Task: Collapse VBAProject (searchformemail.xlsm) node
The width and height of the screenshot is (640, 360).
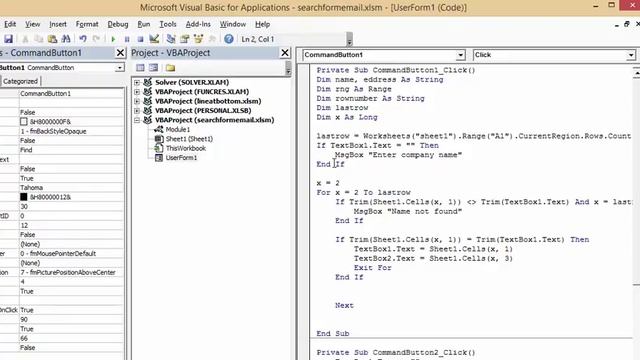Action: tap(137, 120)
